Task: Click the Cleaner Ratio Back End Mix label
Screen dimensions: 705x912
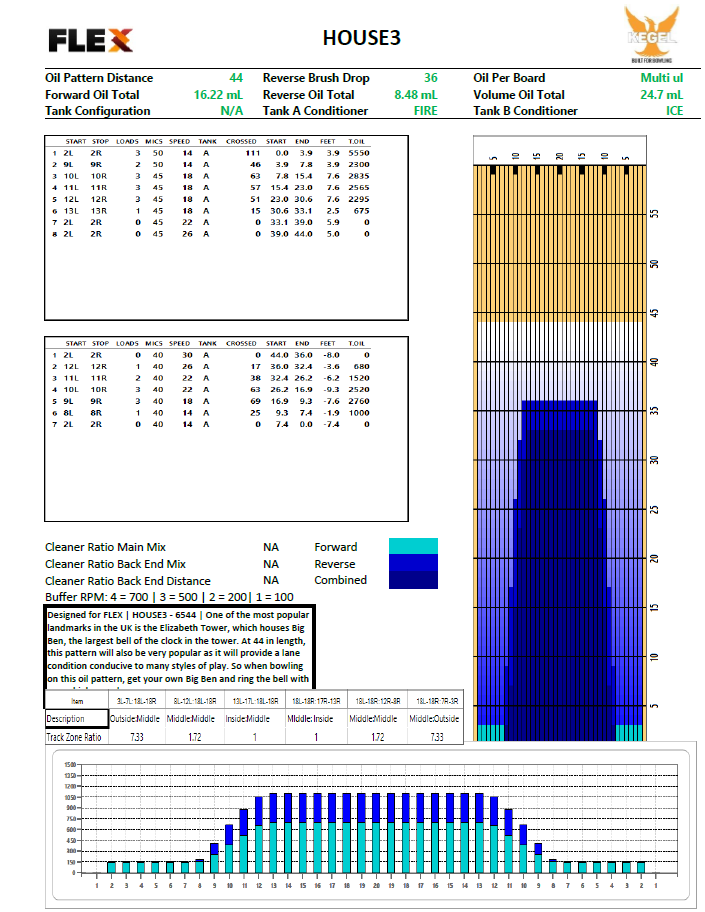Action: 115,564
